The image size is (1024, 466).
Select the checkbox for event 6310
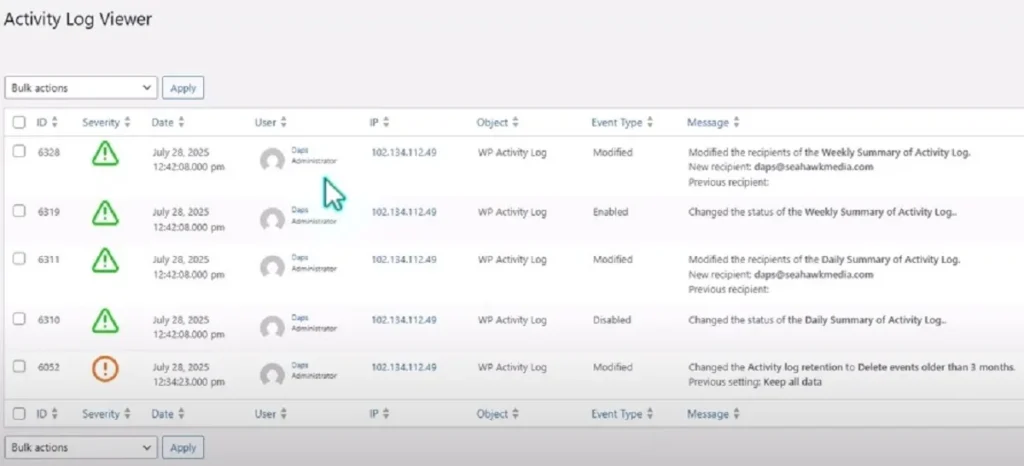pyautogui.click(x=20, y=319)
